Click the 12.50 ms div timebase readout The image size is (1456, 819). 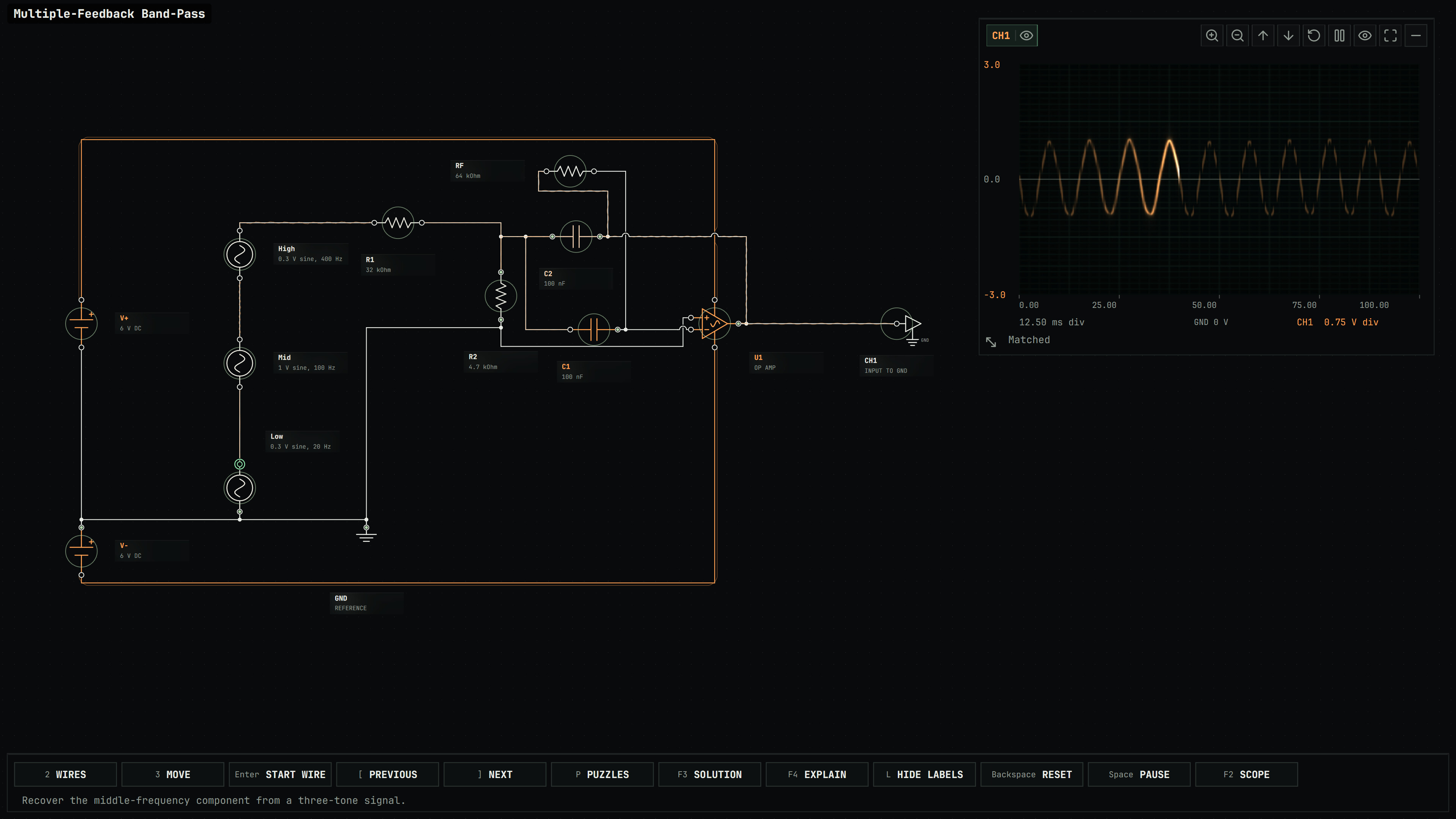pyautogui.click(x=1051, y=322)
